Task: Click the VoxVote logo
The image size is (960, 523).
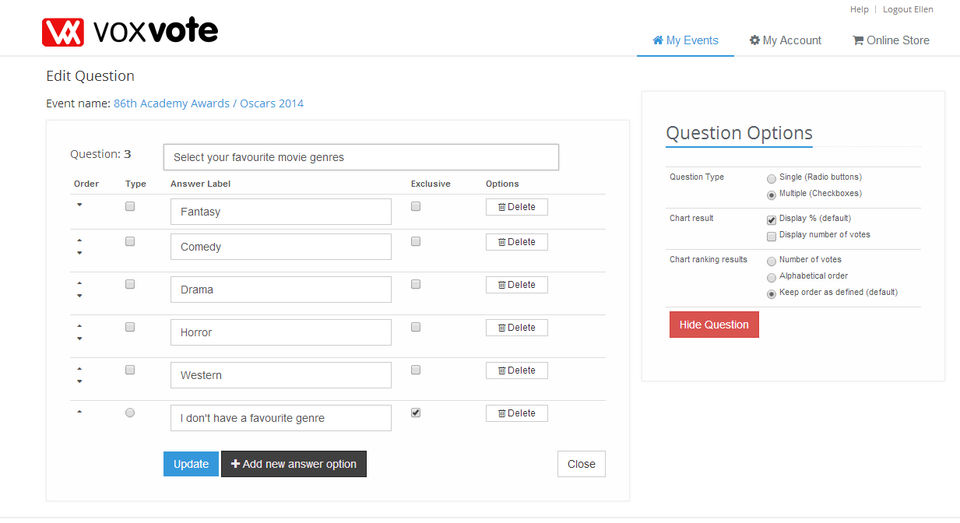Action: (130, 32)
